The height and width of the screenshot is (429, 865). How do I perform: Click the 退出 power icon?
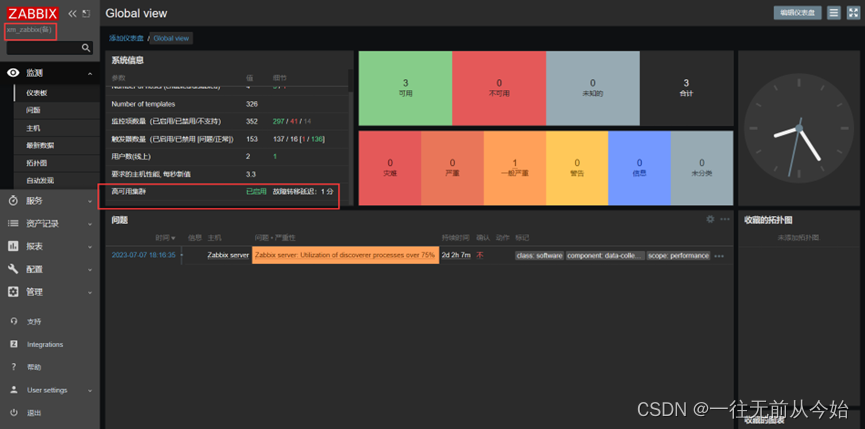coord(14,412)
